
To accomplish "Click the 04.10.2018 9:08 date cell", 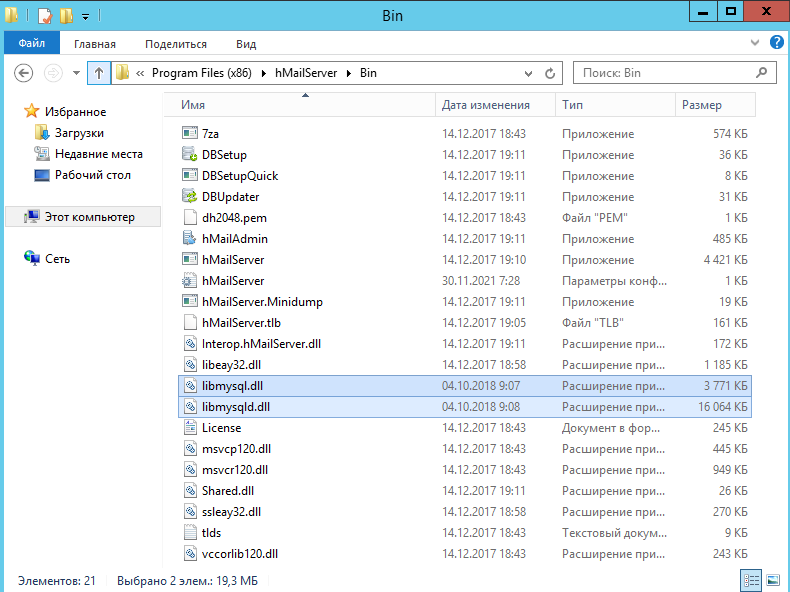I will [x=481, y=407].
